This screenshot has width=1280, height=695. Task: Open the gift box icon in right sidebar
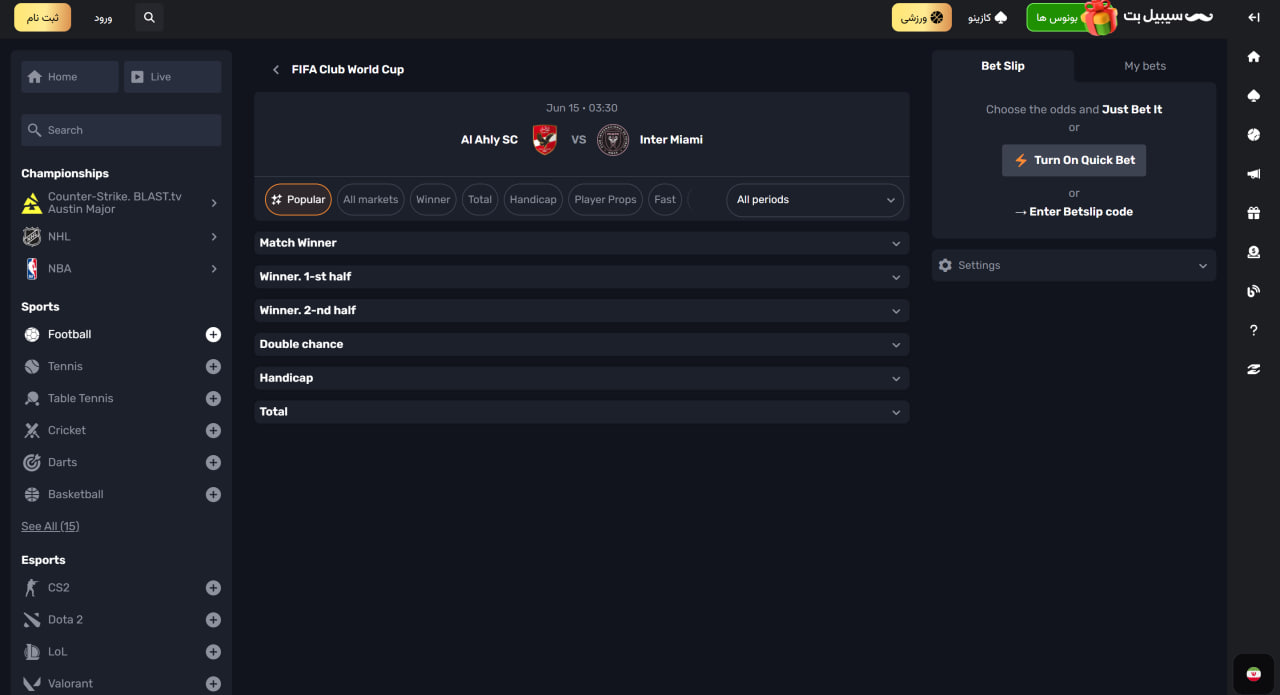pos(1253,213)
